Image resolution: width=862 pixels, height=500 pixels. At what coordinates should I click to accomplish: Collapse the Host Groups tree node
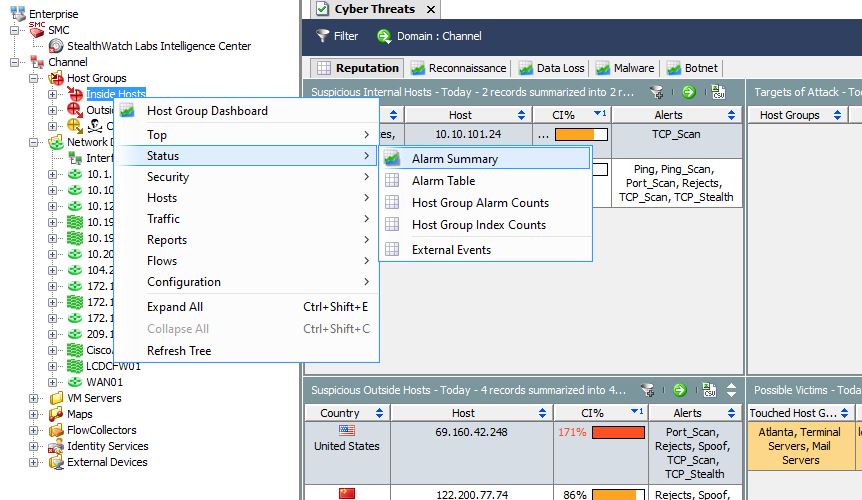[x=34, y=78]
